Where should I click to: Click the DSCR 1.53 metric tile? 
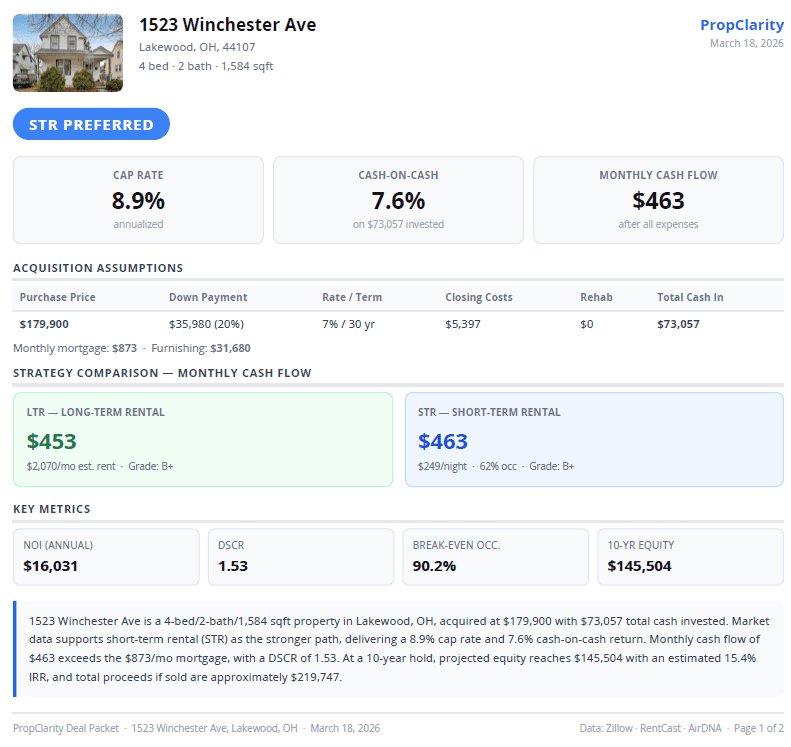[x=301, y=557]
